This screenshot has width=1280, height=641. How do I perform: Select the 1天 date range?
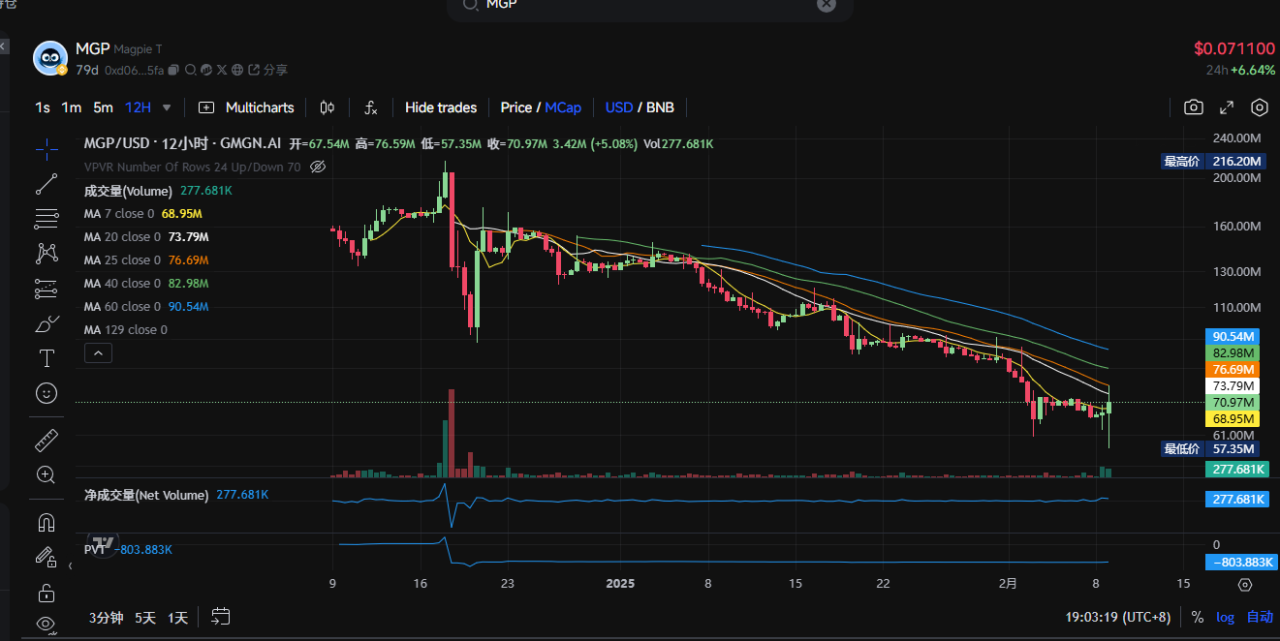178,617
